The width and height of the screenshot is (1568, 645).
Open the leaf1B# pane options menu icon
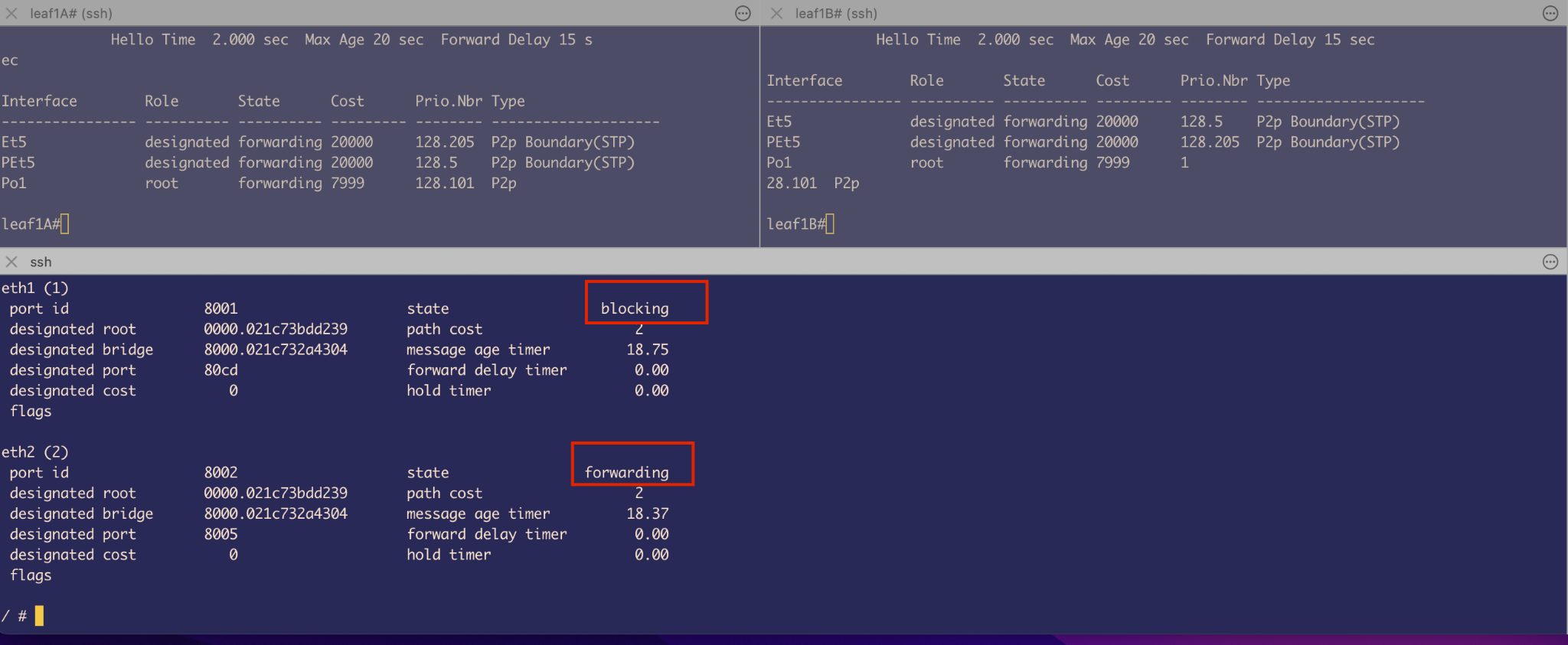click(1550, 13)
